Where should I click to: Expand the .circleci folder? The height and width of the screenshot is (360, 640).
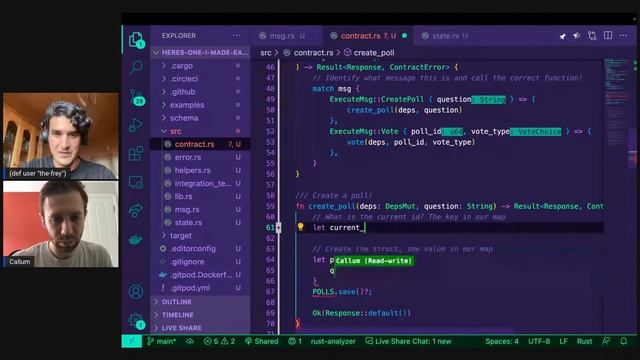(x=200, y=79)
